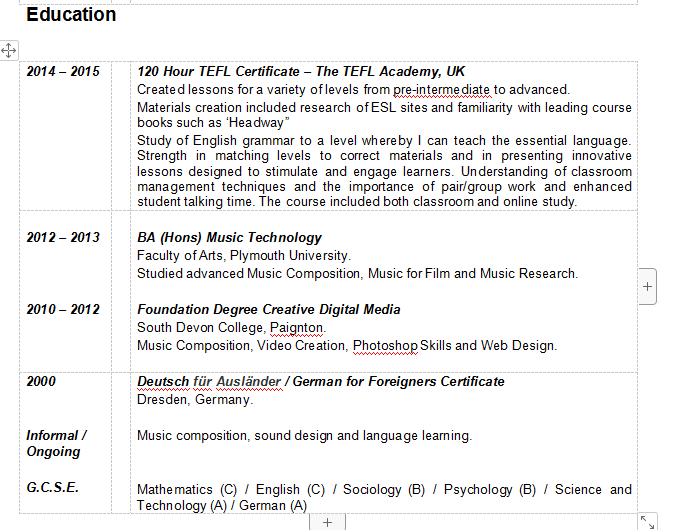Click the table resize handle at corner
693x530 pixels.
tap(647, 521)
